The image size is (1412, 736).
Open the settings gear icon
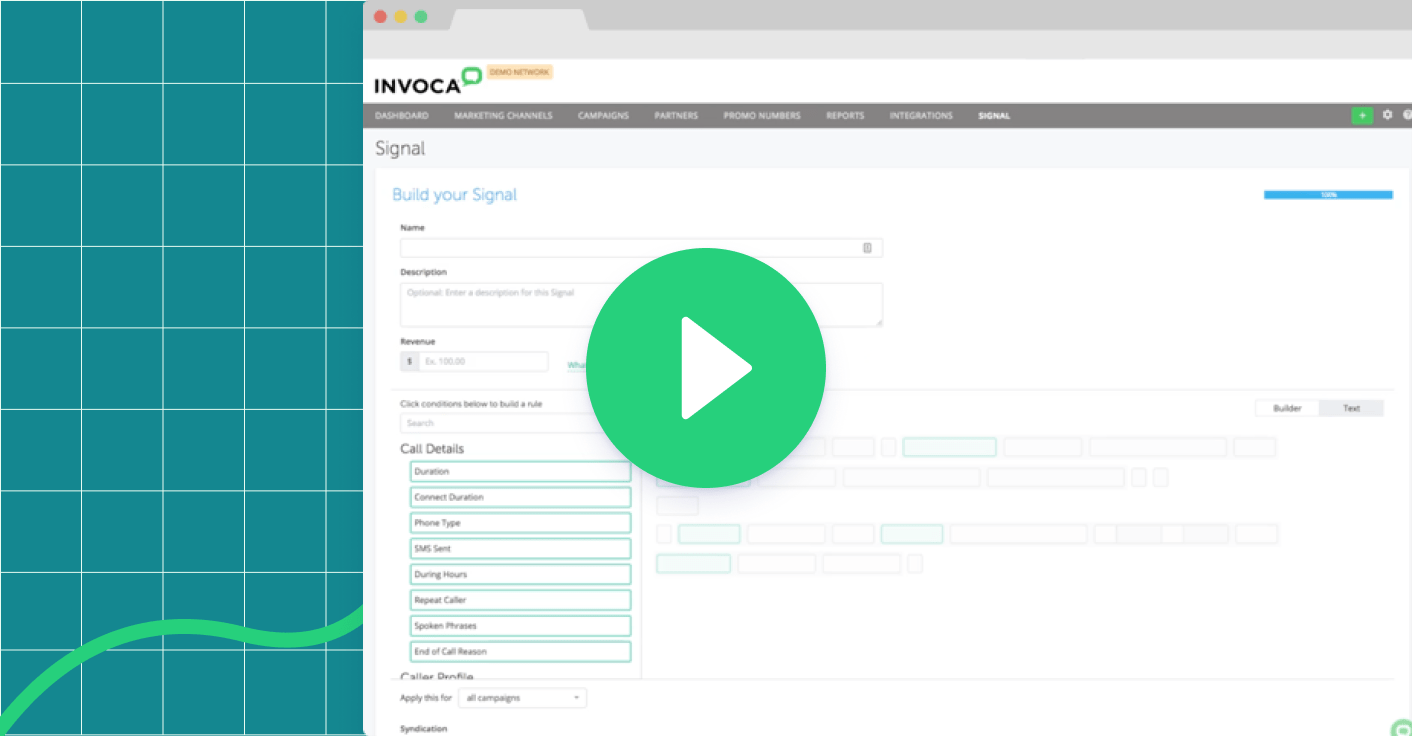(1387, 115)
